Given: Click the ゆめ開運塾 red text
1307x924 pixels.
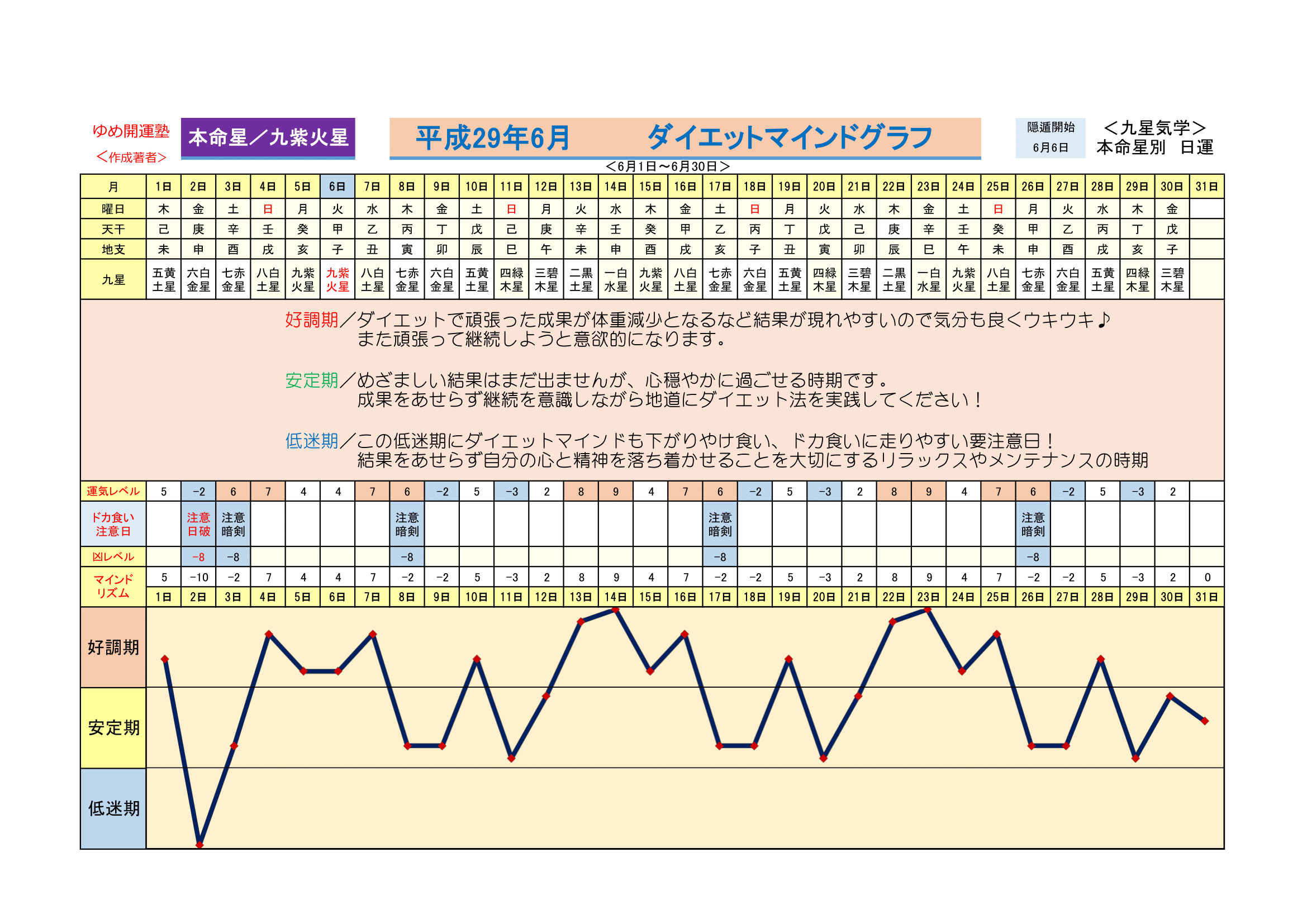Looking at the screenshot, I should [131, 131].
